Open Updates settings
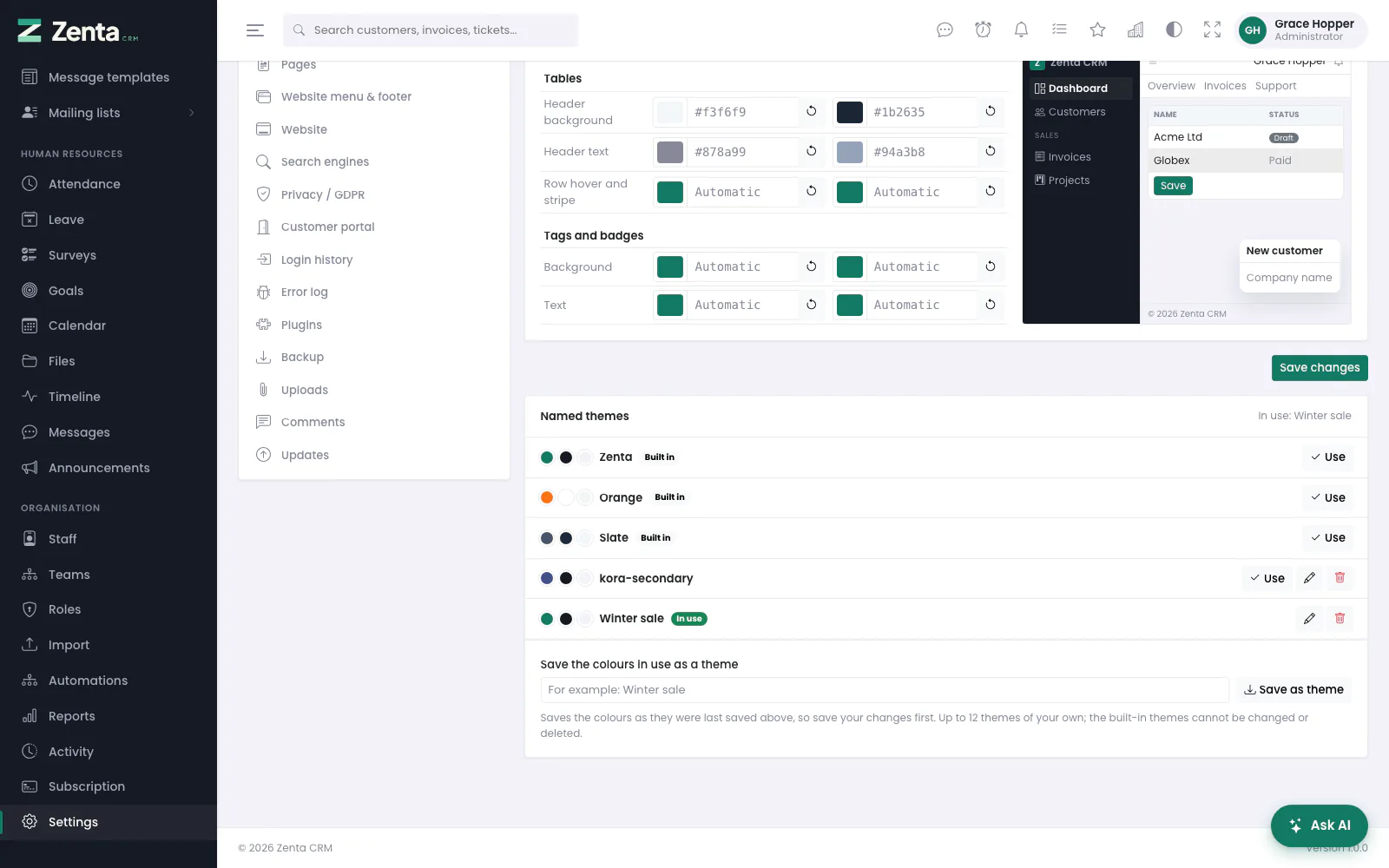The width and height of the screenshot is (1389, 868). [374, 455]
